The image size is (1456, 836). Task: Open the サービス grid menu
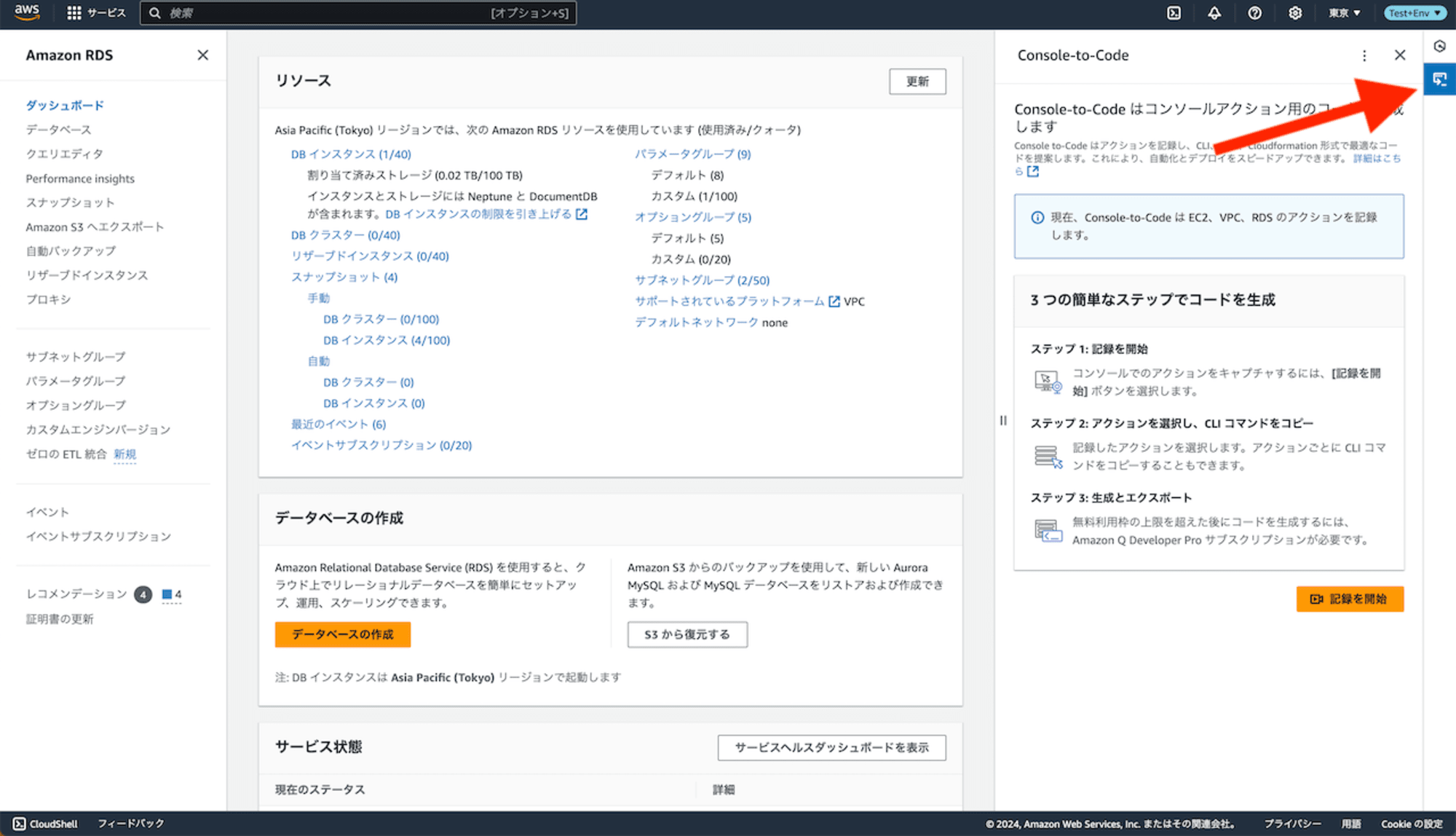pos(96,13)
